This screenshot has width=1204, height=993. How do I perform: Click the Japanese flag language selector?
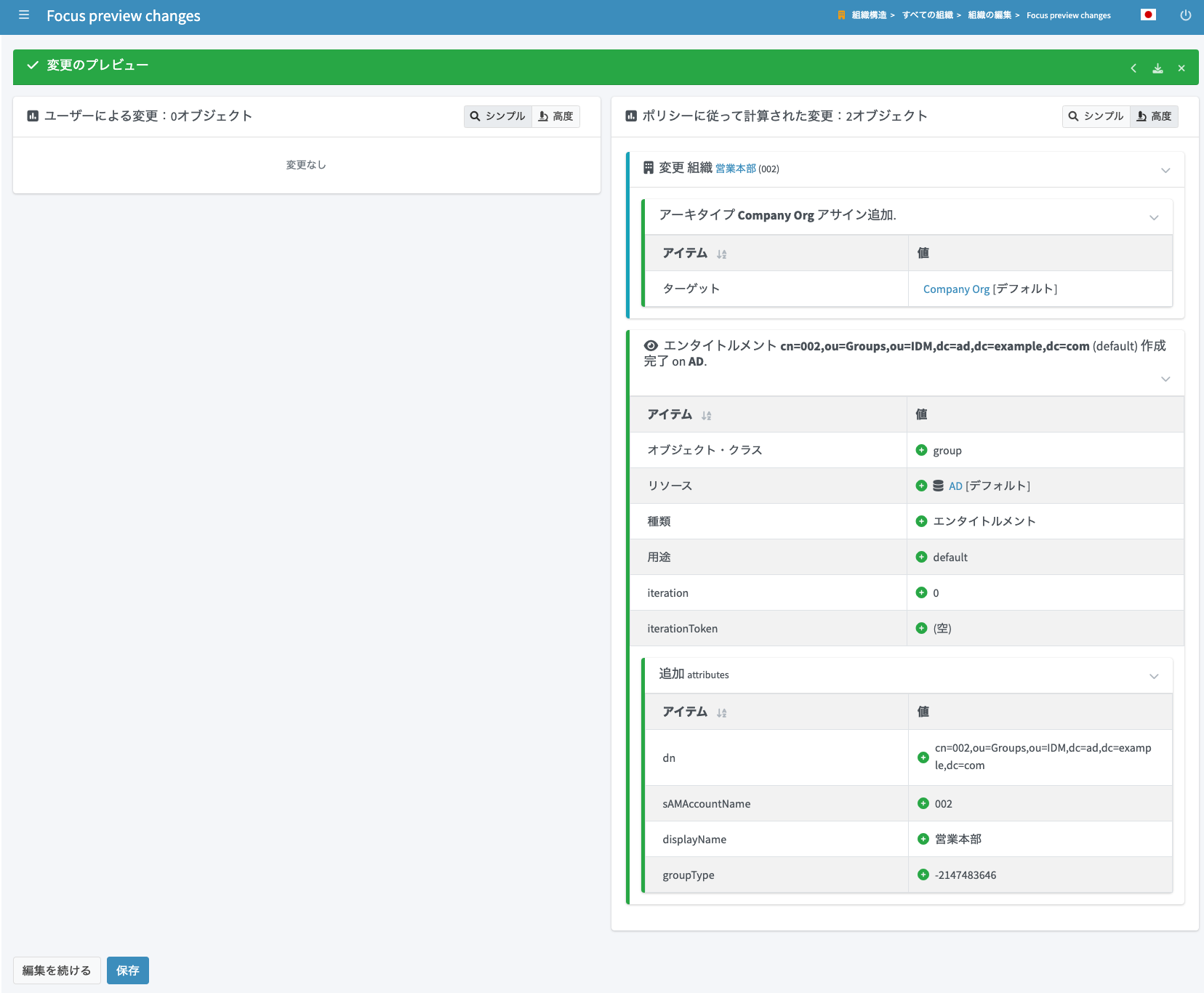tap(1149, 15)
